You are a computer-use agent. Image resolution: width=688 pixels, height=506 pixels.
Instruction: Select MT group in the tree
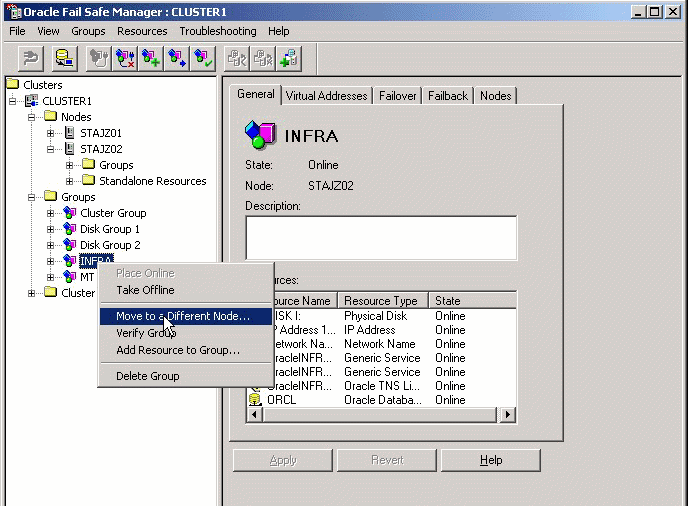[x=87, y=277]
